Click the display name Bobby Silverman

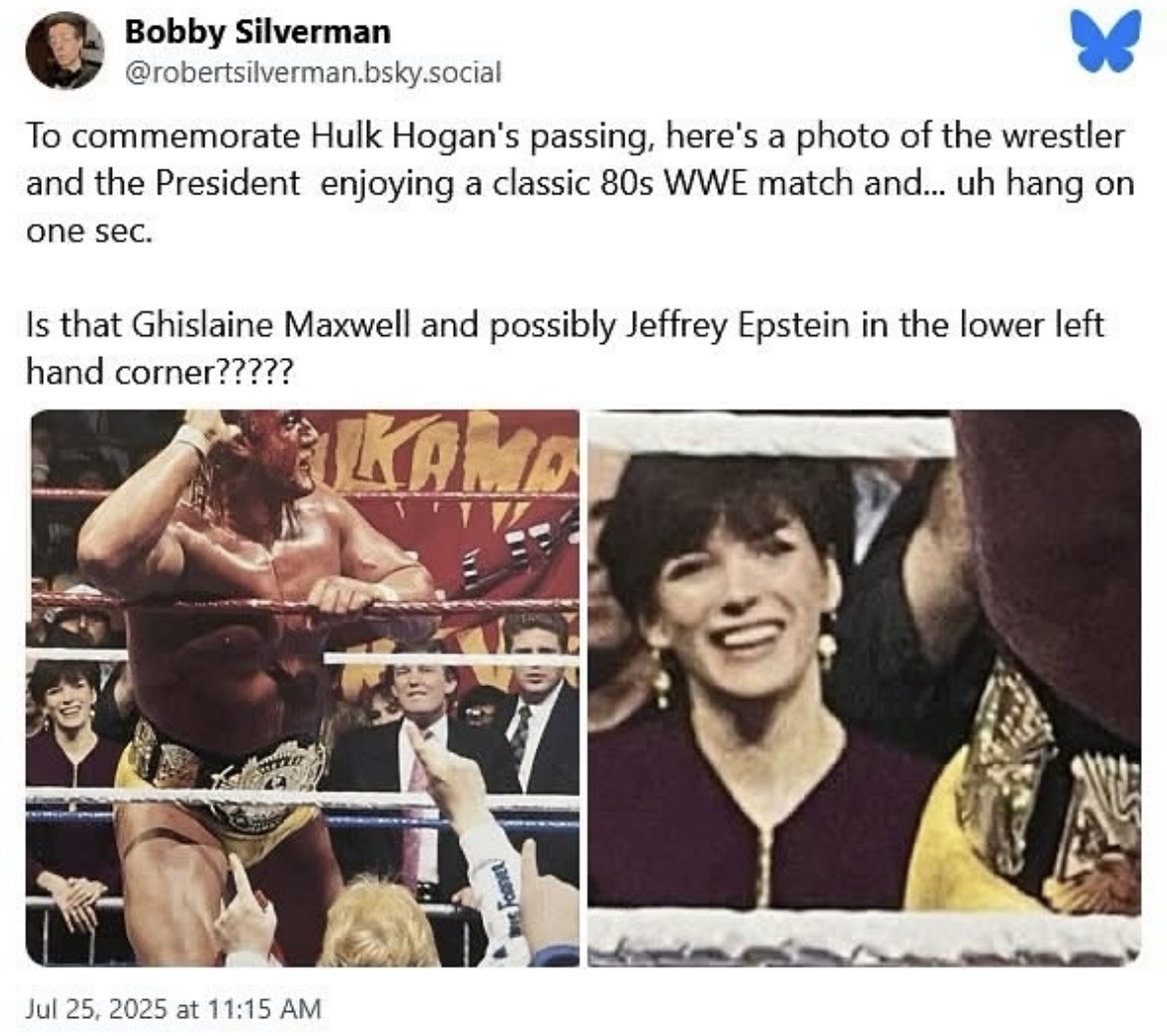point(257,31)
